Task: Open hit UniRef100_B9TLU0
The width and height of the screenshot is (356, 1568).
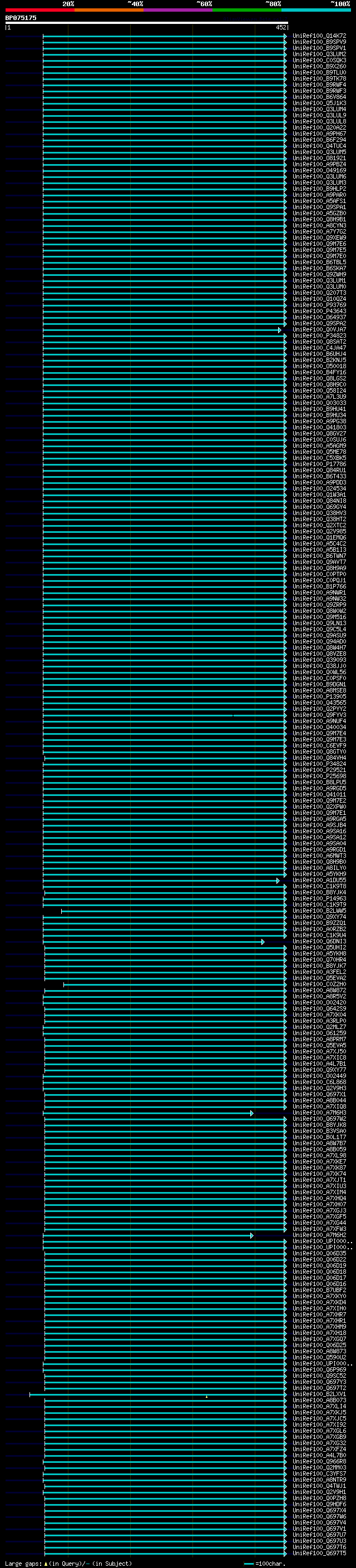Action: pyautogui.click(x=319, y=72)
